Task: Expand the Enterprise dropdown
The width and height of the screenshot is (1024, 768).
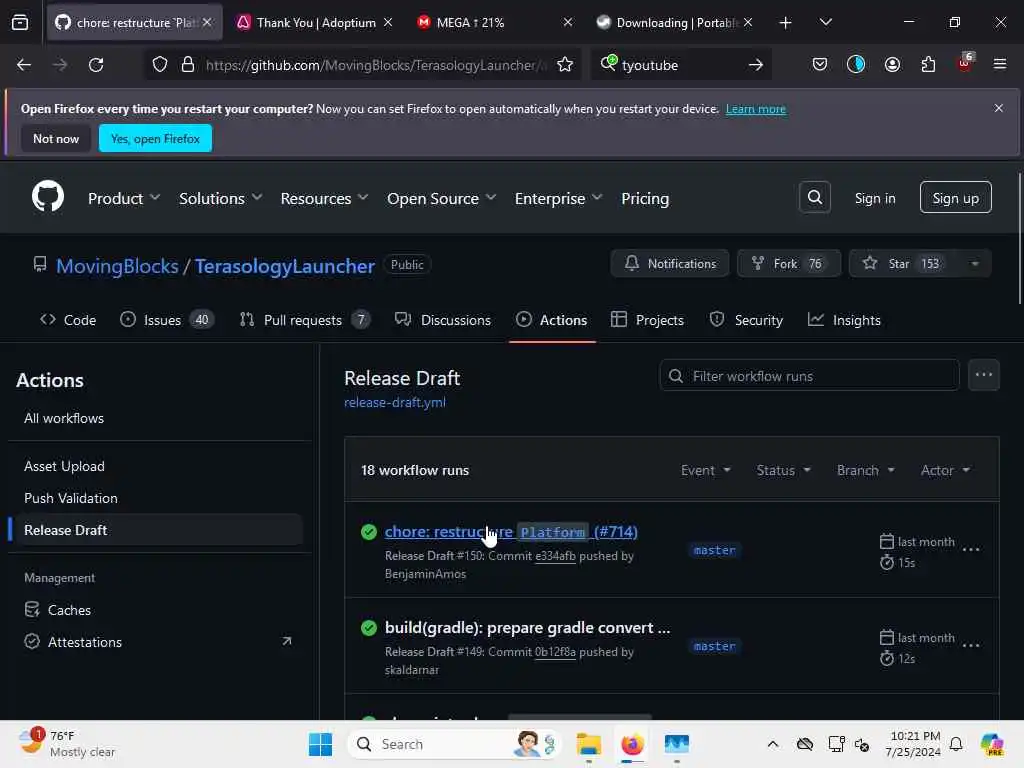Action: [558, 199]
